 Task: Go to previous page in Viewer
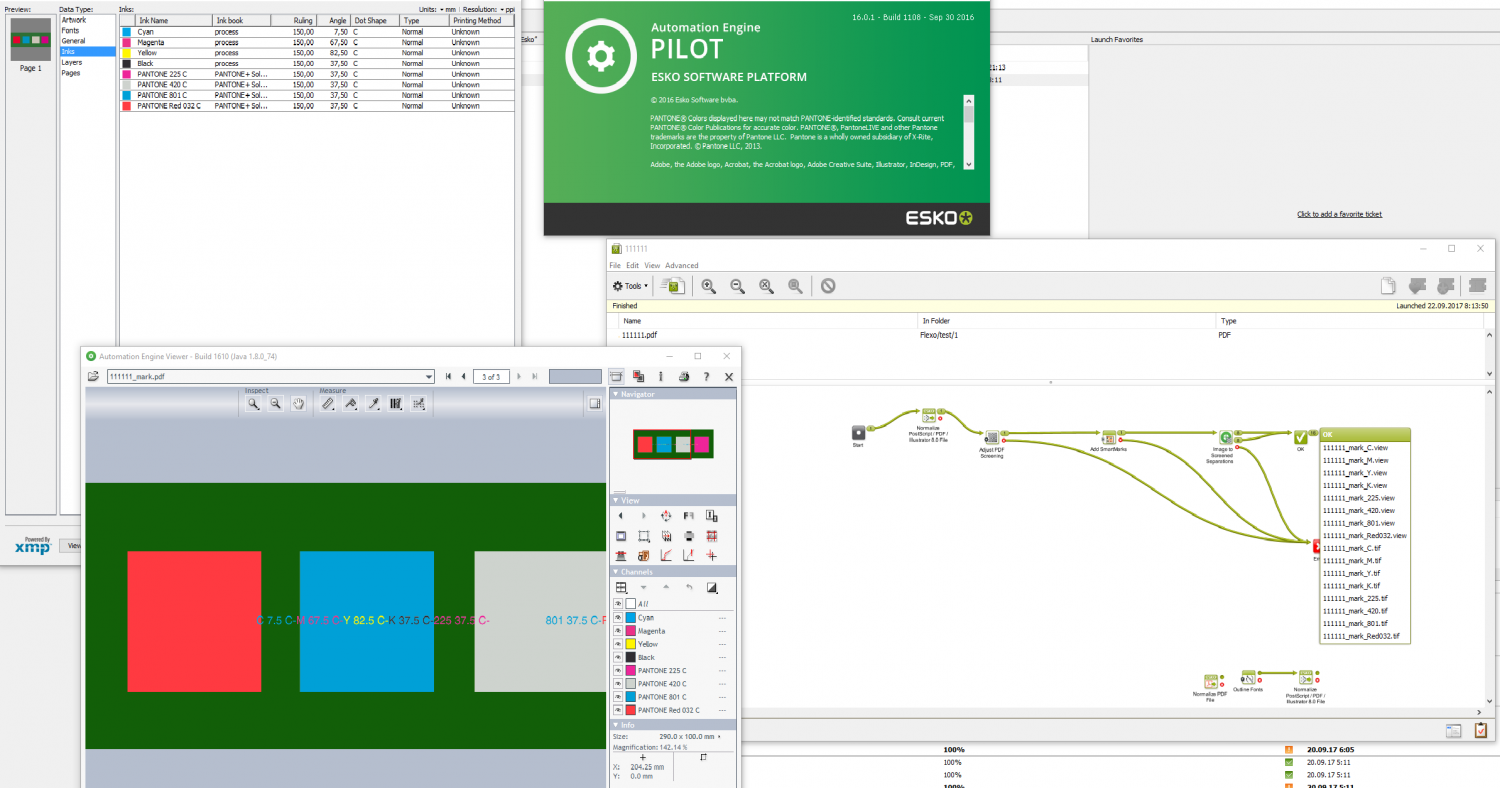(x=463, y=377)
